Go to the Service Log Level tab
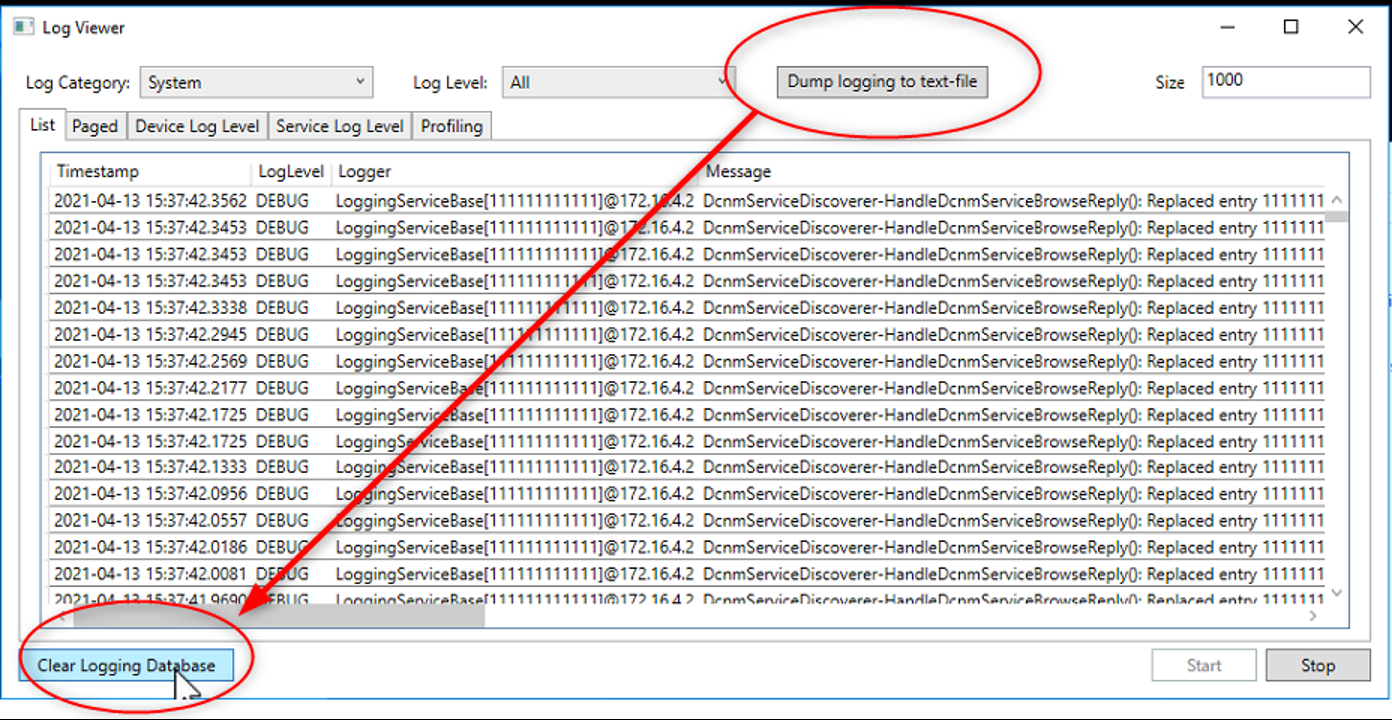 coord(340,126)
